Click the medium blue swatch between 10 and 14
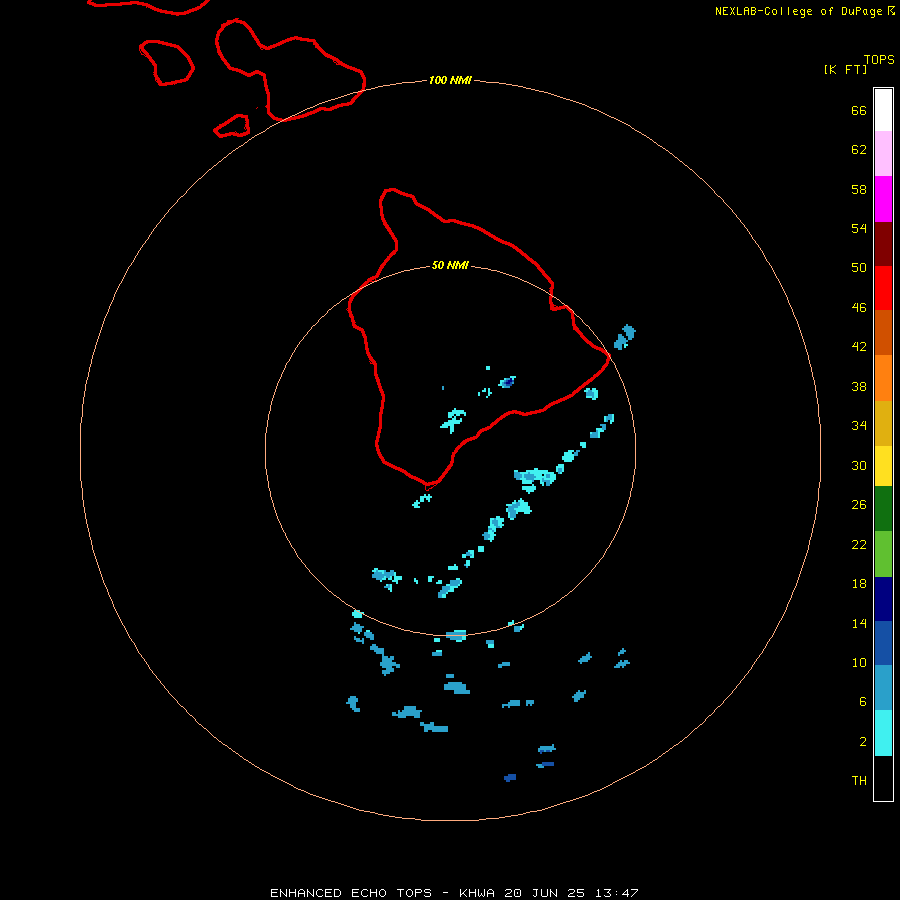900x900 pixels. [883, 643]
